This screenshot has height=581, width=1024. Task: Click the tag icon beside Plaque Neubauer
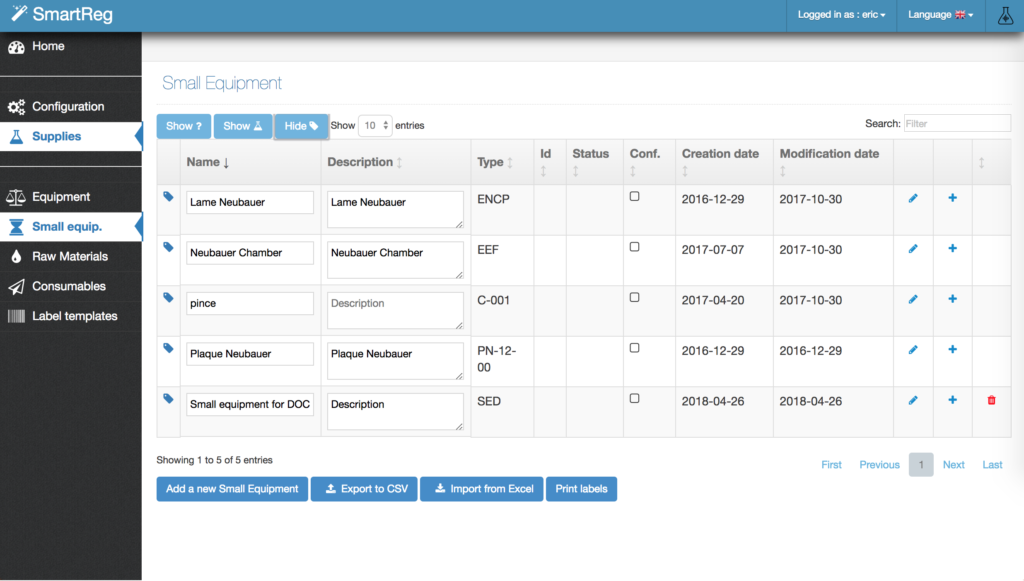coord(168,348)
